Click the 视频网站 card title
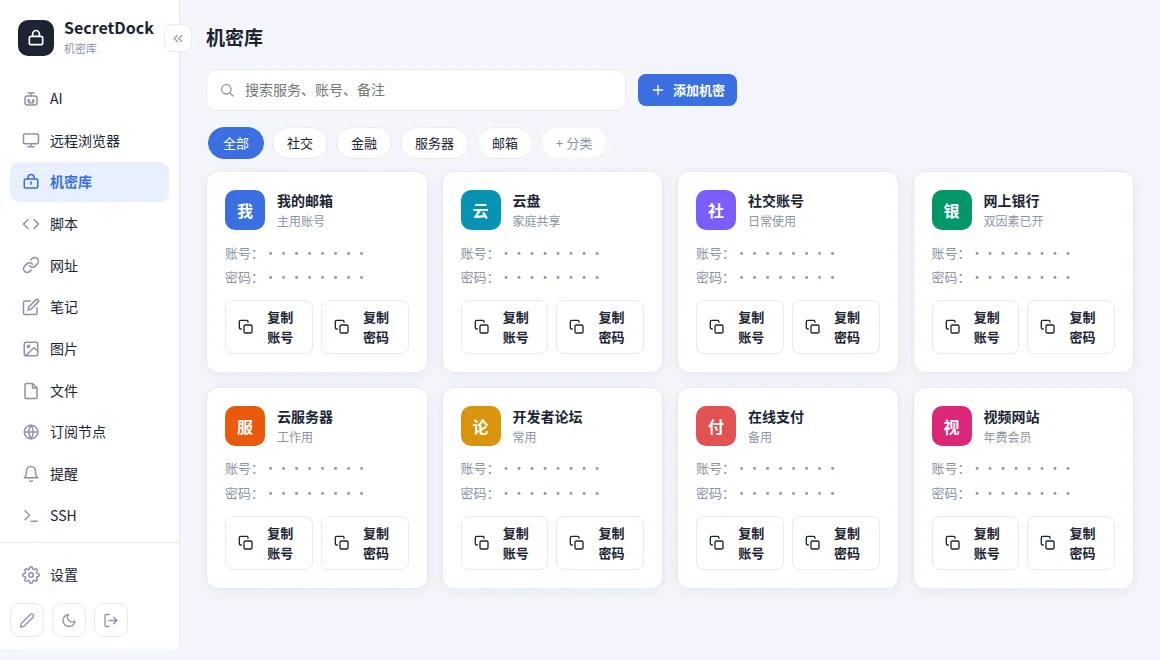The width and height of the screenshot is (1160, 660). point(1011,417)
